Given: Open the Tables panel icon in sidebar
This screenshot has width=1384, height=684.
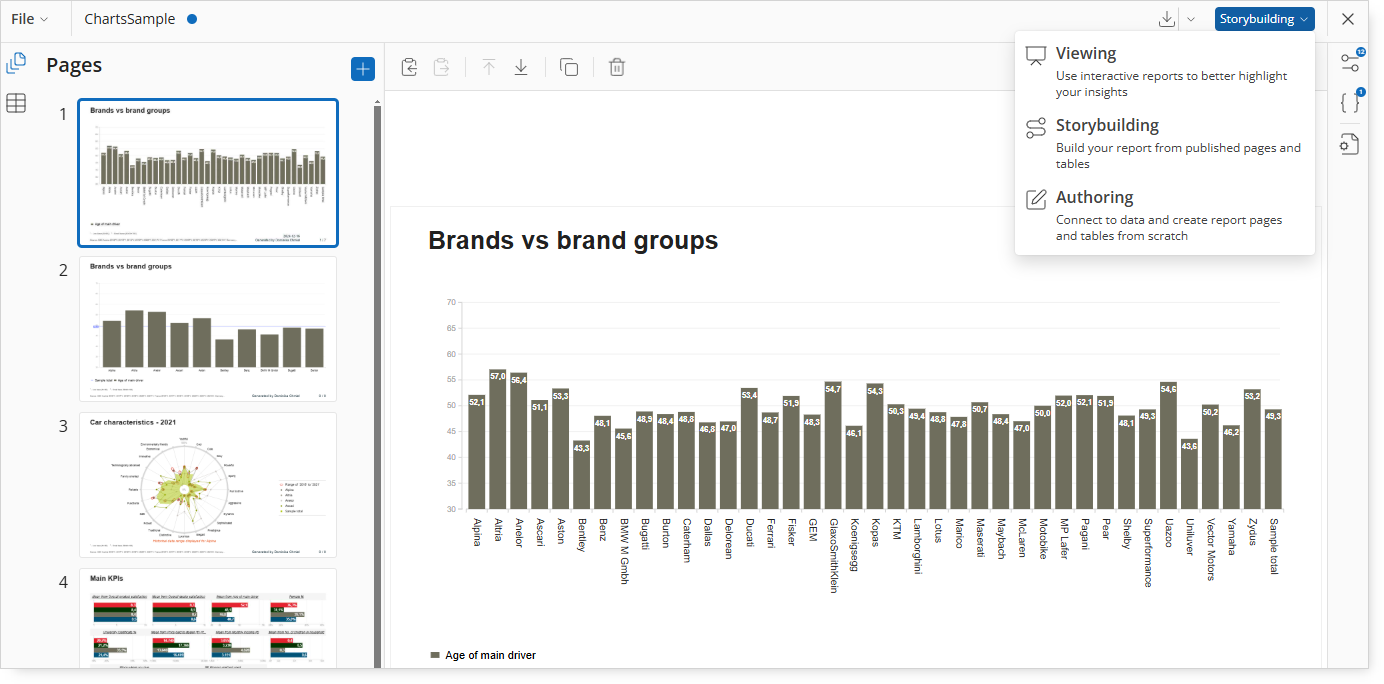Looking at the screenshot, I should [x=16, y=102].
